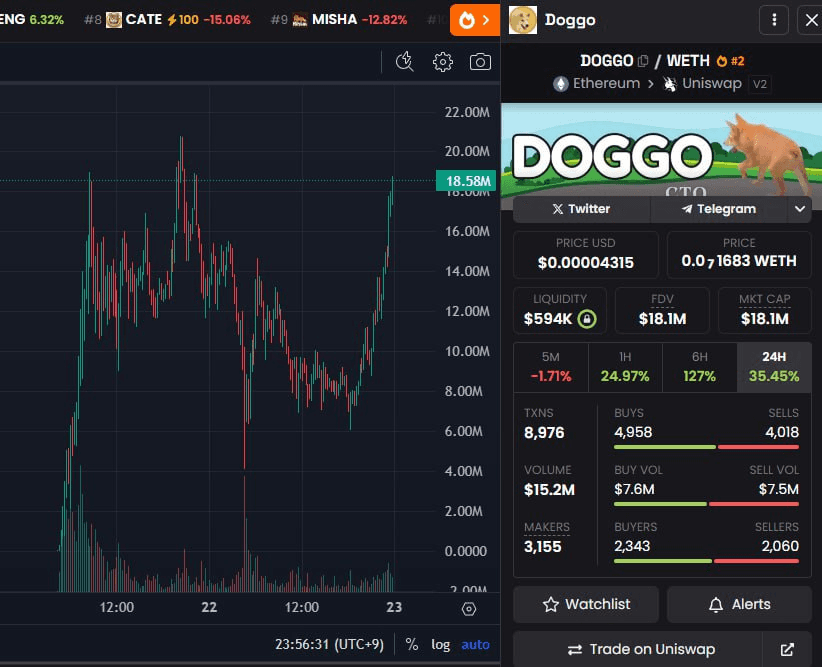Open the indicator quick search icon
The width and height of the screenshot is (822, 667).
pyautogui.click(x=405, y=62)
